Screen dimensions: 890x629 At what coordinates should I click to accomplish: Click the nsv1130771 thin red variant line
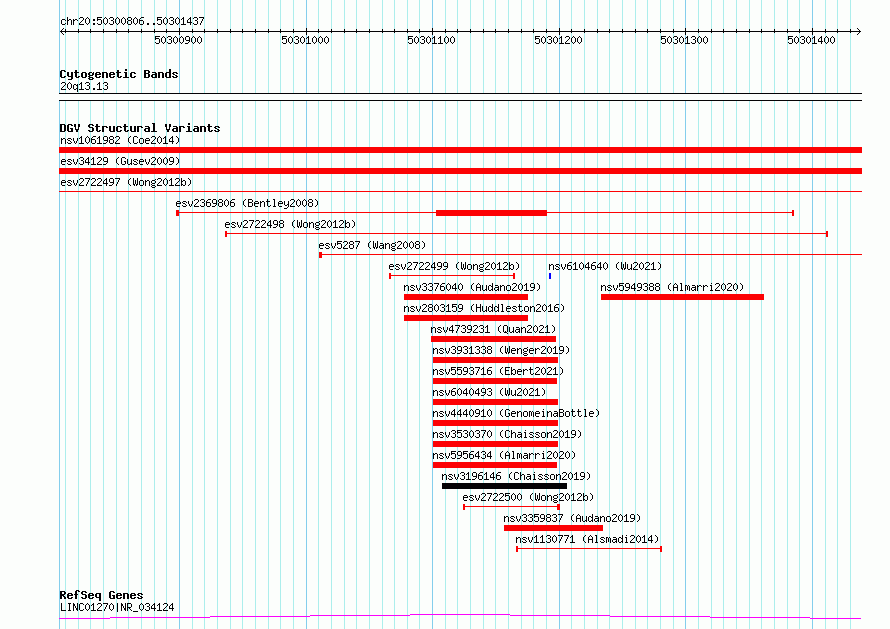click(x=589, y=549)
